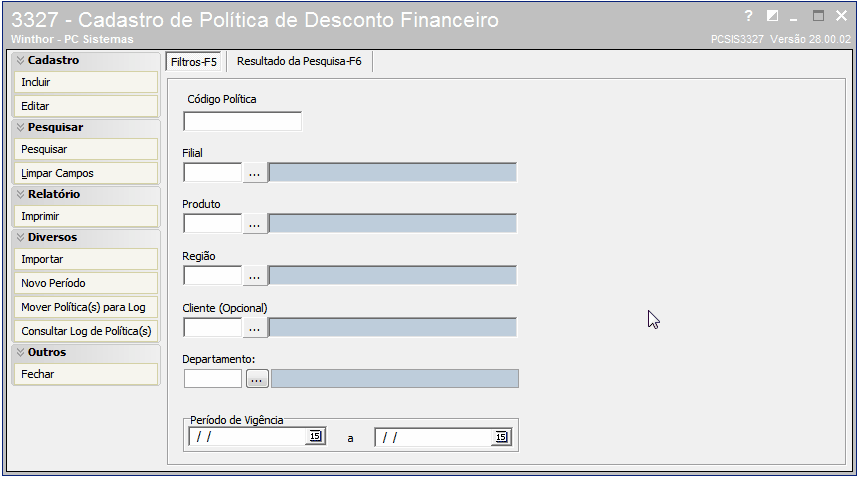Image resolution: width=859 pixels, height=479 pixels.
Task: Click the Departamento lookup ellipsis button
Action: tap(257, 379)
